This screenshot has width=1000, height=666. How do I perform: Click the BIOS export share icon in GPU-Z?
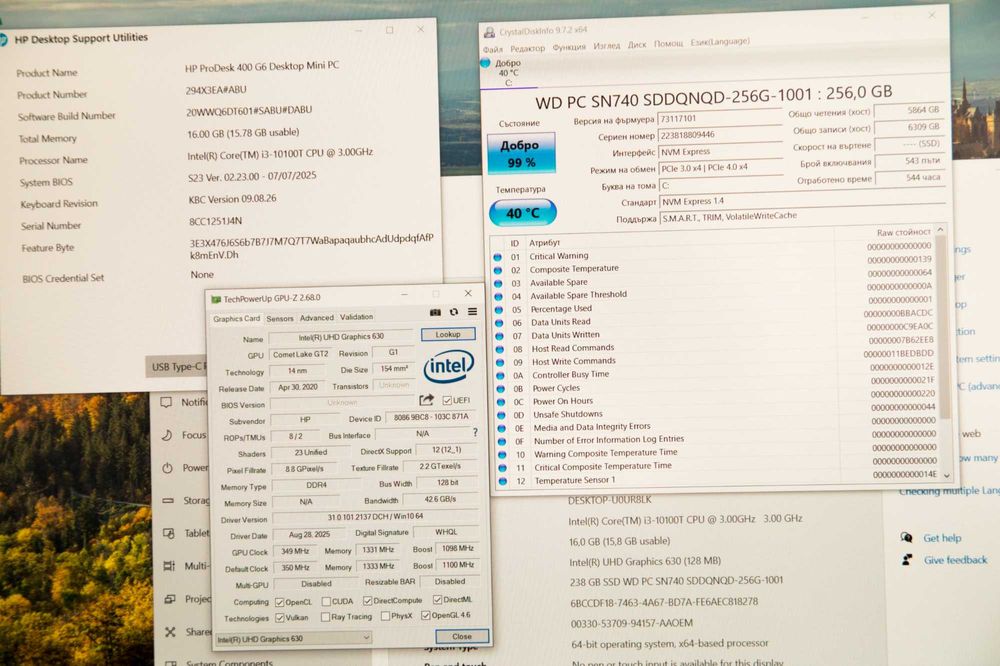[426, 400]
